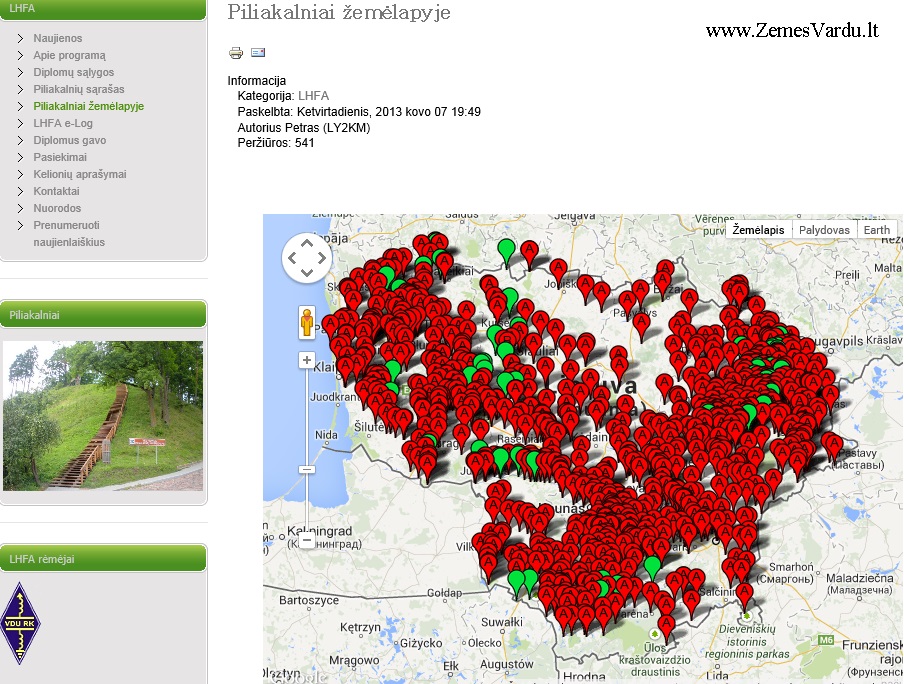This screenshot has width=904, height=684.
Task: Click the LHFA panel header
Action: point(103,10)
